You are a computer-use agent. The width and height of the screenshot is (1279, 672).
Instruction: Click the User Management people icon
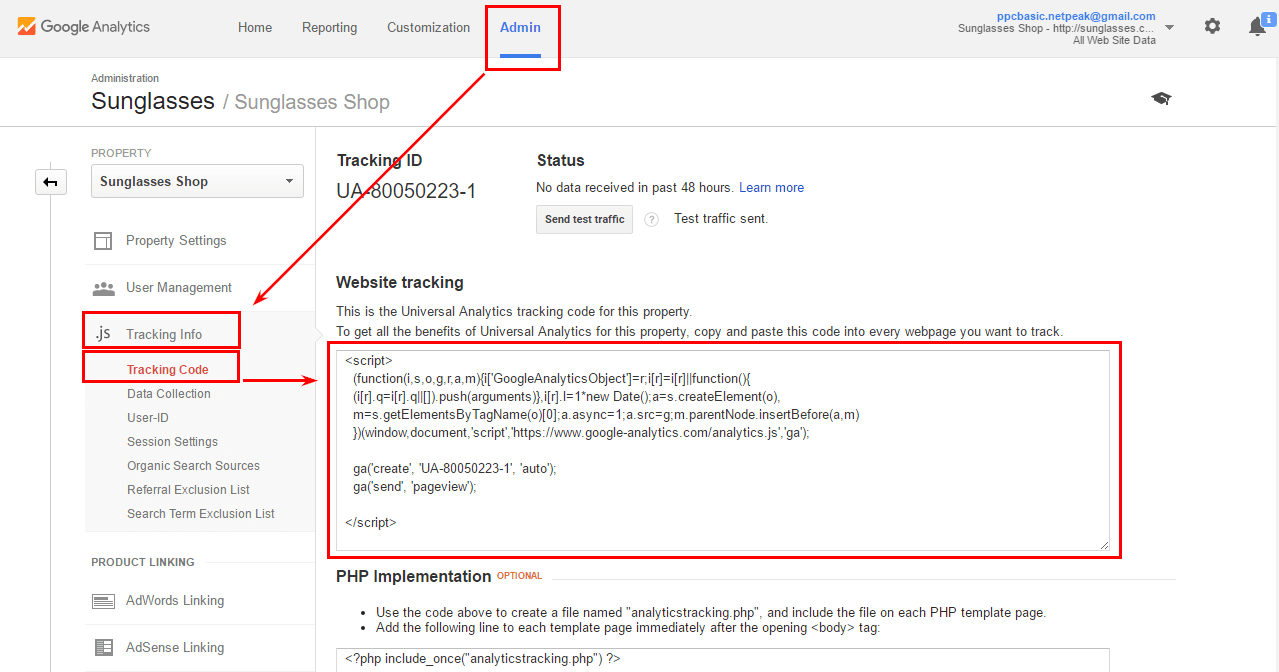coord(103,288)
